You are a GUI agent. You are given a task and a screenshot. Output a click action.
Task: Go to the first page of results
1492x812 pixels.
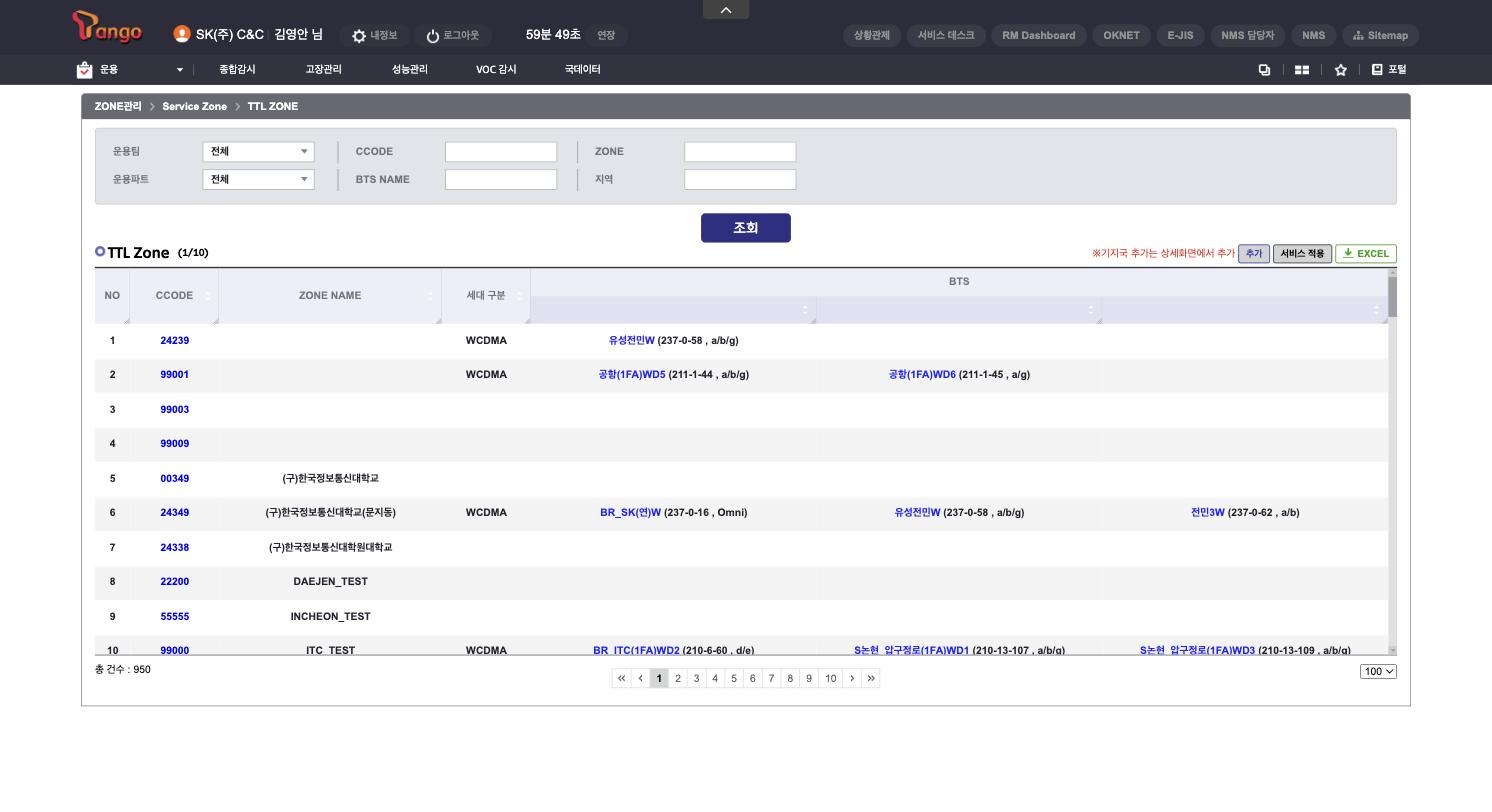pos(621,678)
